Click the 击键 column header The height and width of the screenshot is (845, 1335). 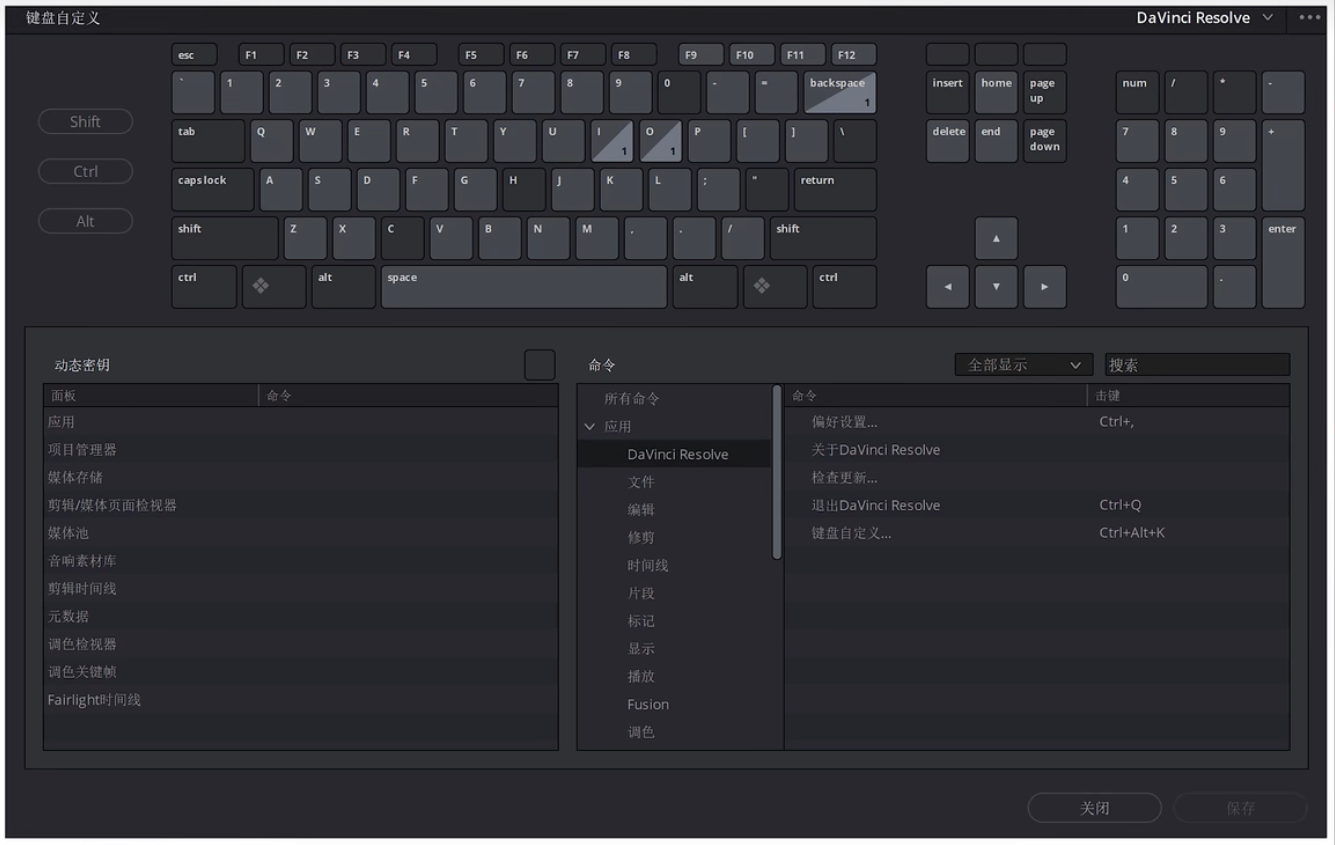(1188, 396)
